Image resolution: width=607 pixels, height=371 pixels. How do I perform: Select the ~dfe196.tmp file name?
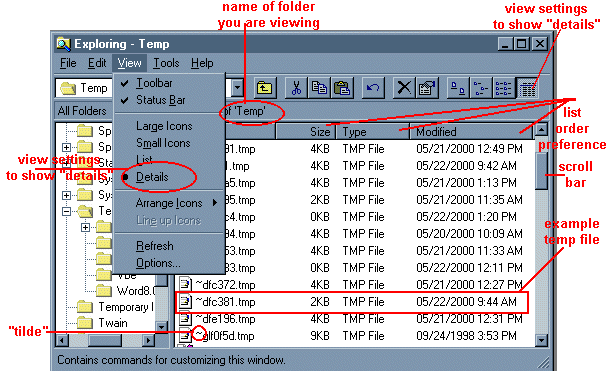pos(225,319)
